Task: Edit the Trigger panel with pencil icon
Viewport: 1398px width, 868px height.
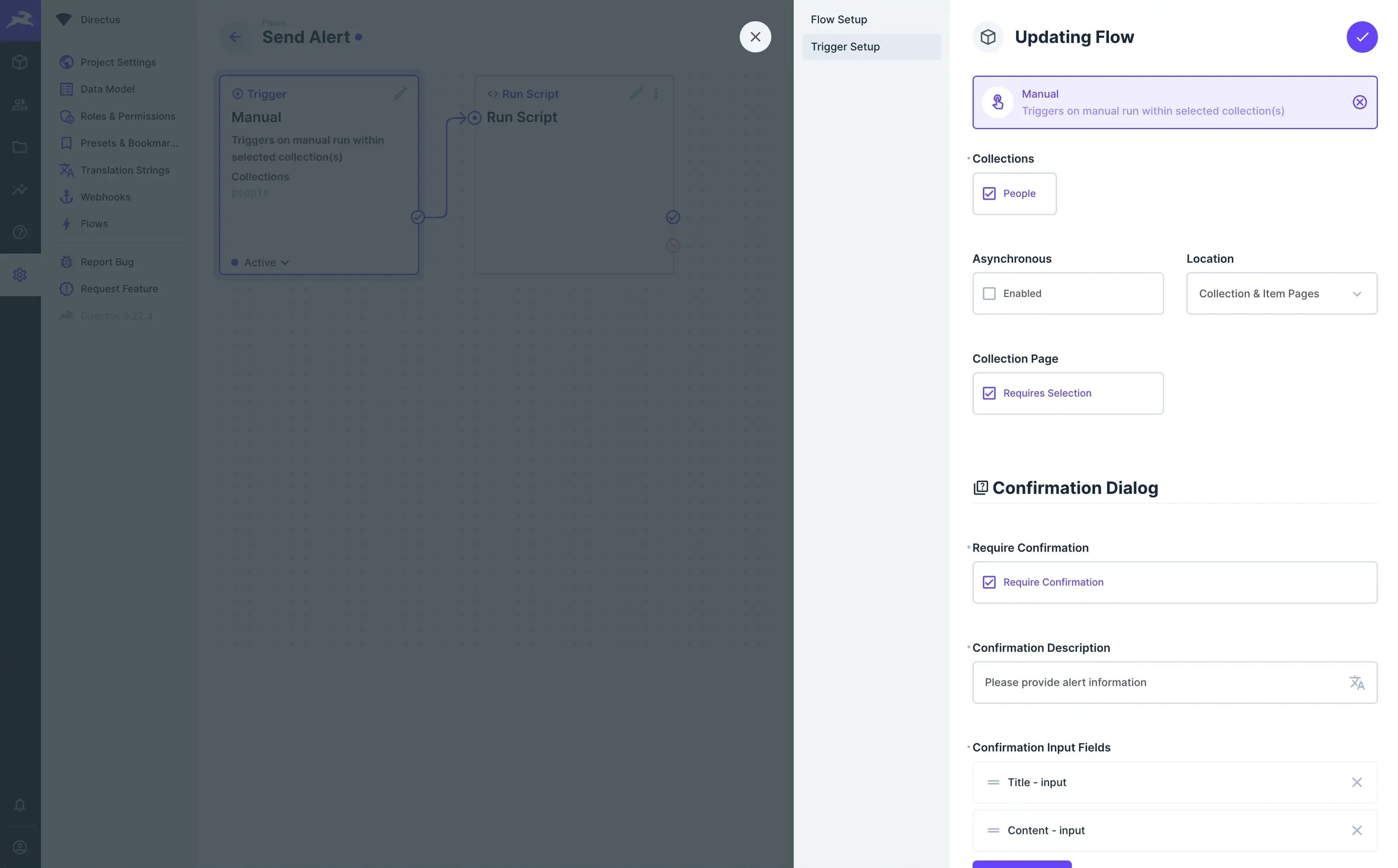Action: point(401,94)
